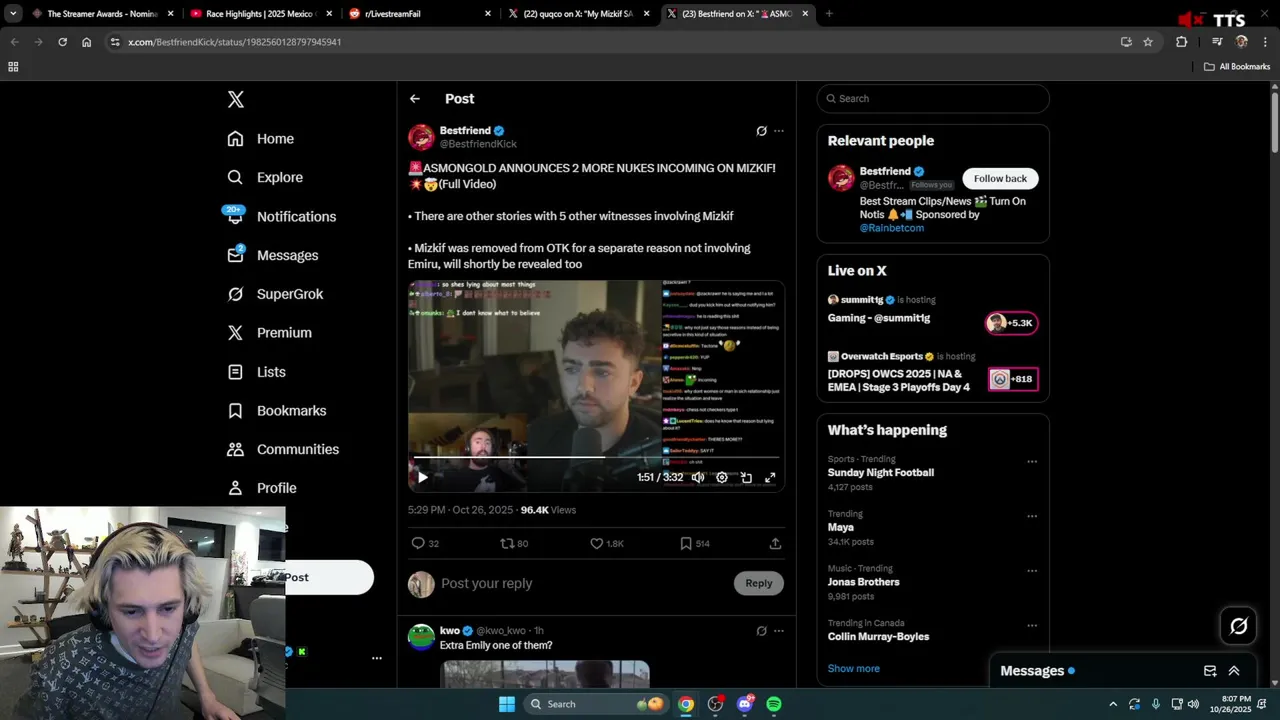Open All Bookmarks folder

point(1237,67)
